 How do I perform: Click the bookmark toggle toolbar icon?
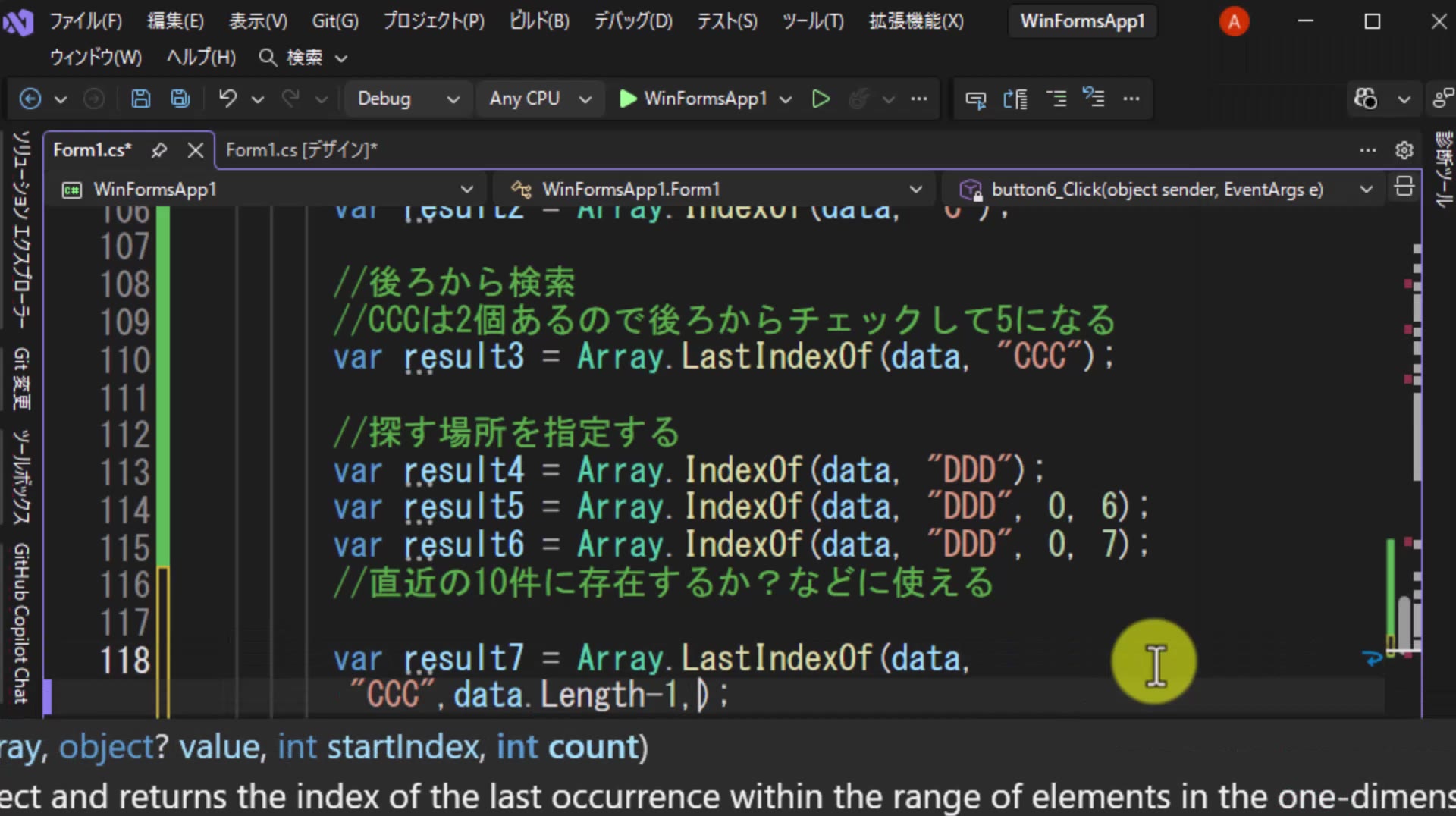[x=1015, y=99]
